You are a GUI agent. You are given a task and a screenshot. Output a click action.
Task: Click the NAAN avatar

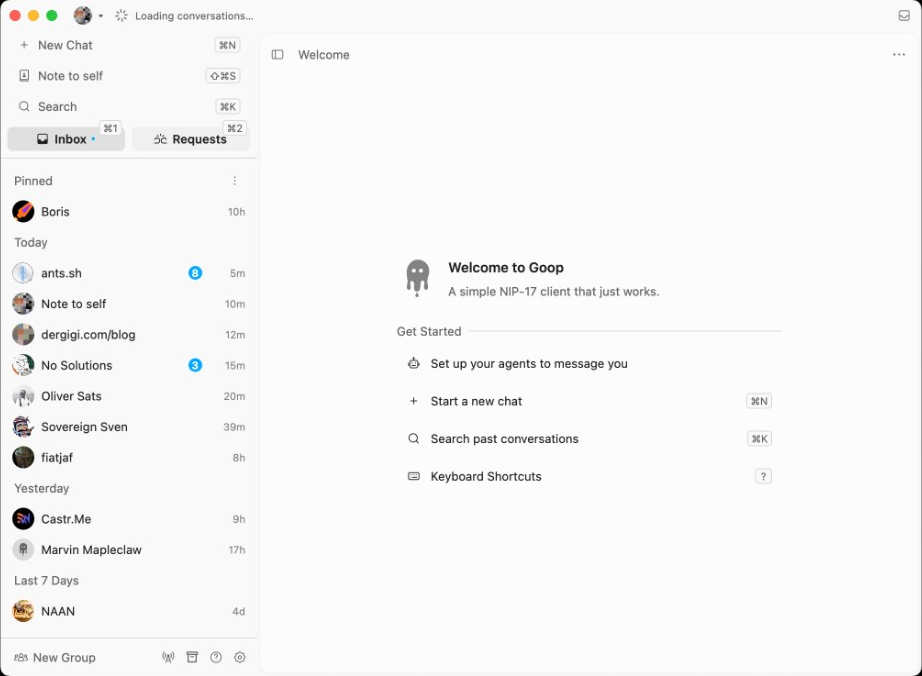[x=23, y=611]
